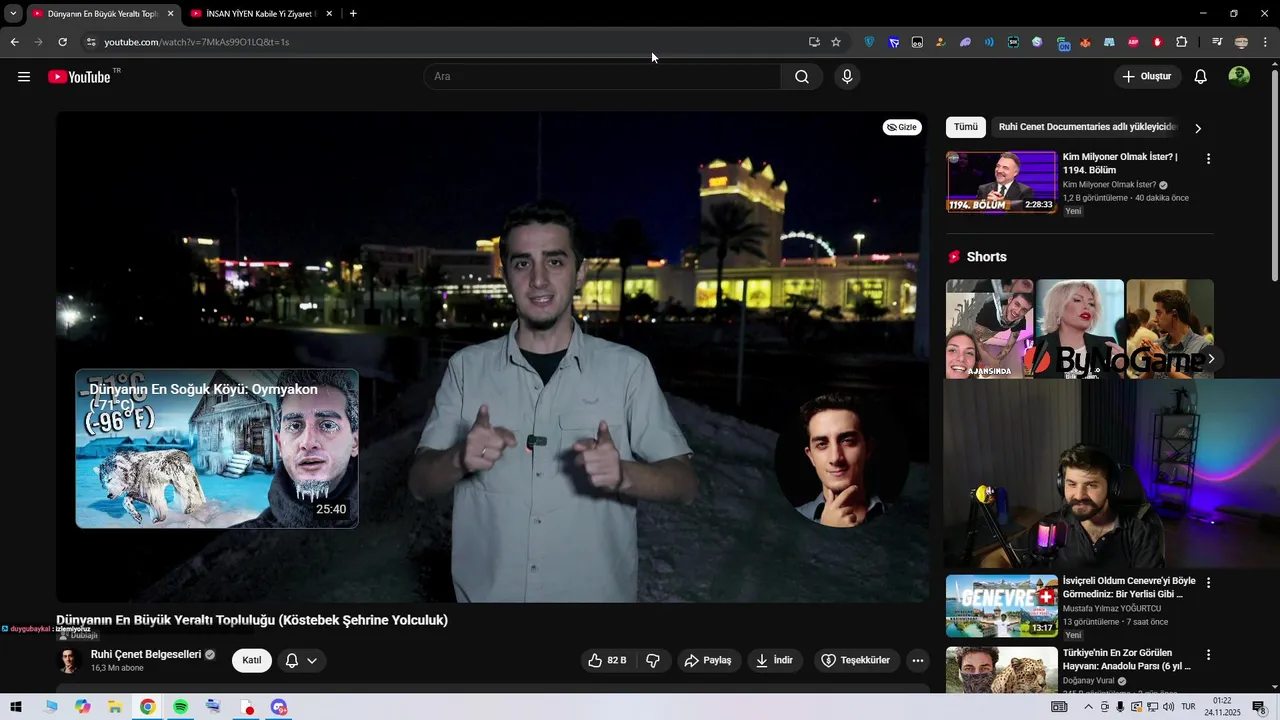The height and width of the screenshot is (720, 1280).
Task: Open the MetaMask fox extension
Action: [1085, 42]
